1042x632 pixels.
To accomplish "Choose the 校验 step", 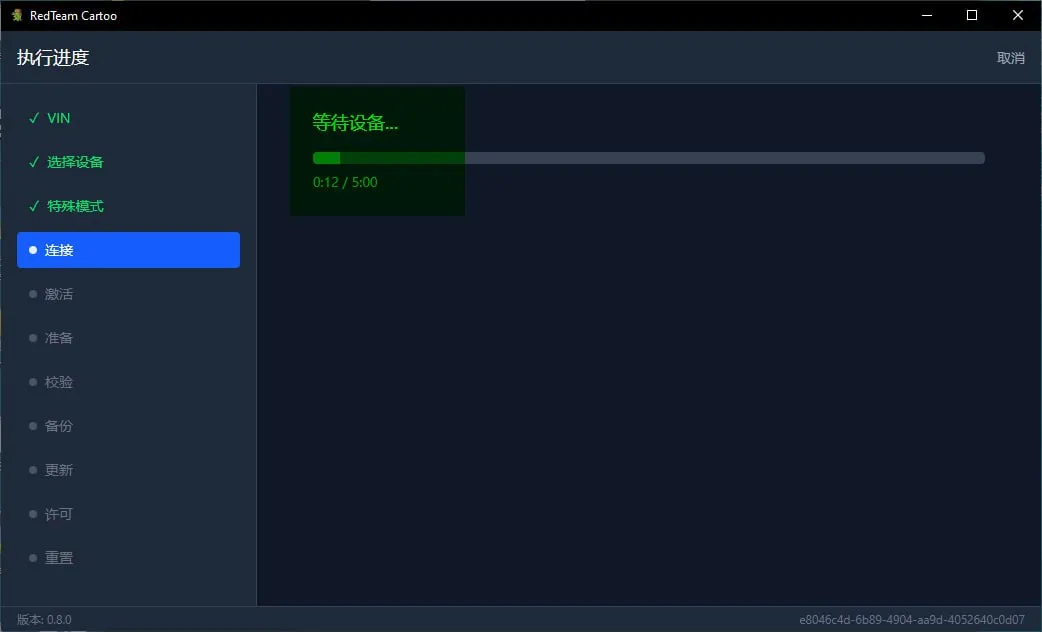I will [128, 382].
